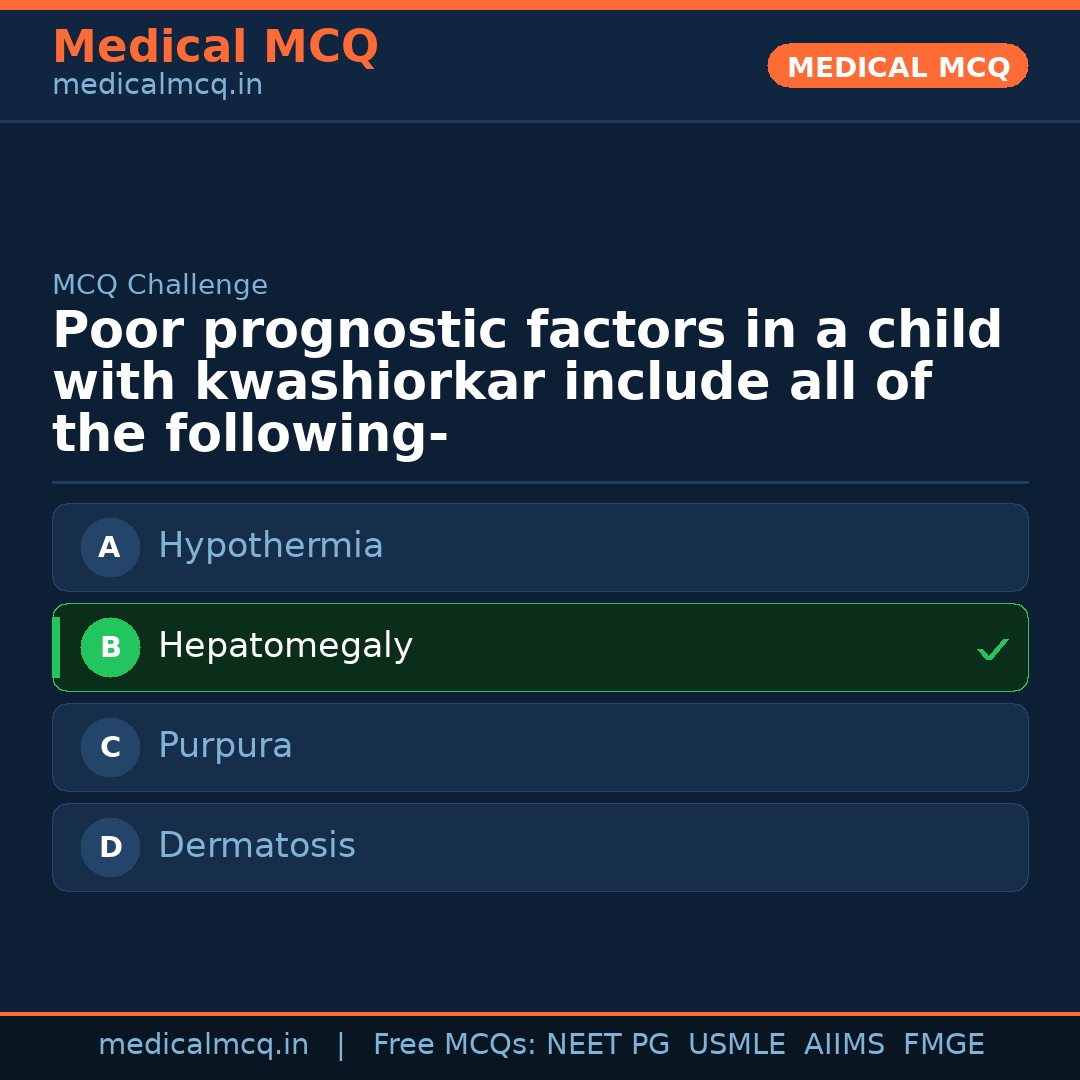Click the Hepatomegaly answer text
Image resolution: width=1080 pixels, height=1080 pixels.
[x=285, y=646]
